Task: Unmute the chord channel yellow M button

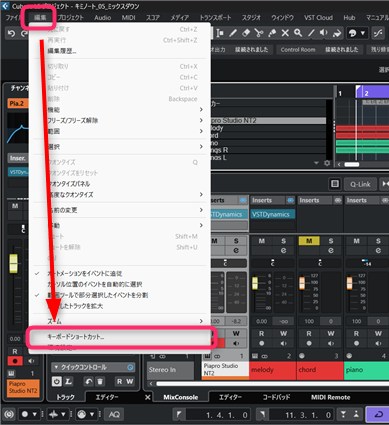Action: point(309,240)
